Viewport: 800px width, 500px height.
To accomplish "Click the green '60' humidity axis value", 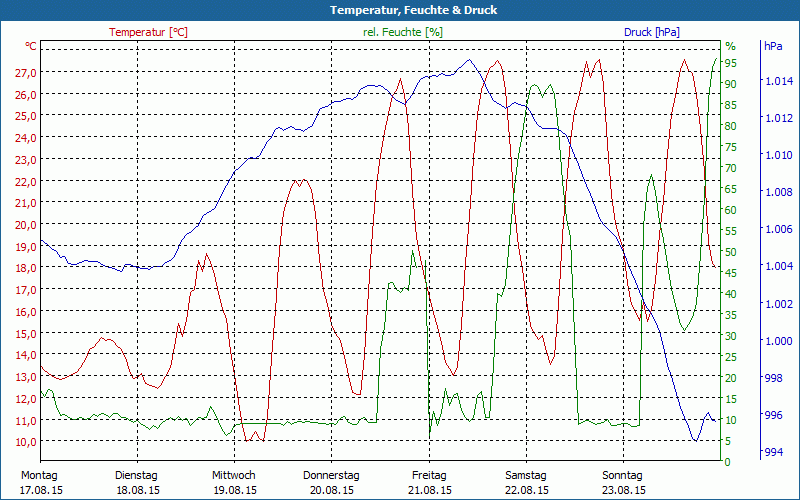I will [731, 210].
